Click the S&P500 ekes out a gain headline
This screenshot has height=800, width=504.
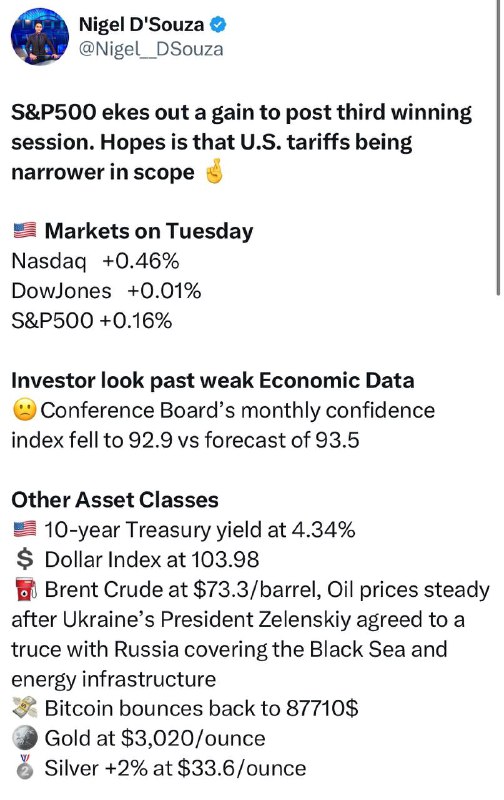point(241,142)
